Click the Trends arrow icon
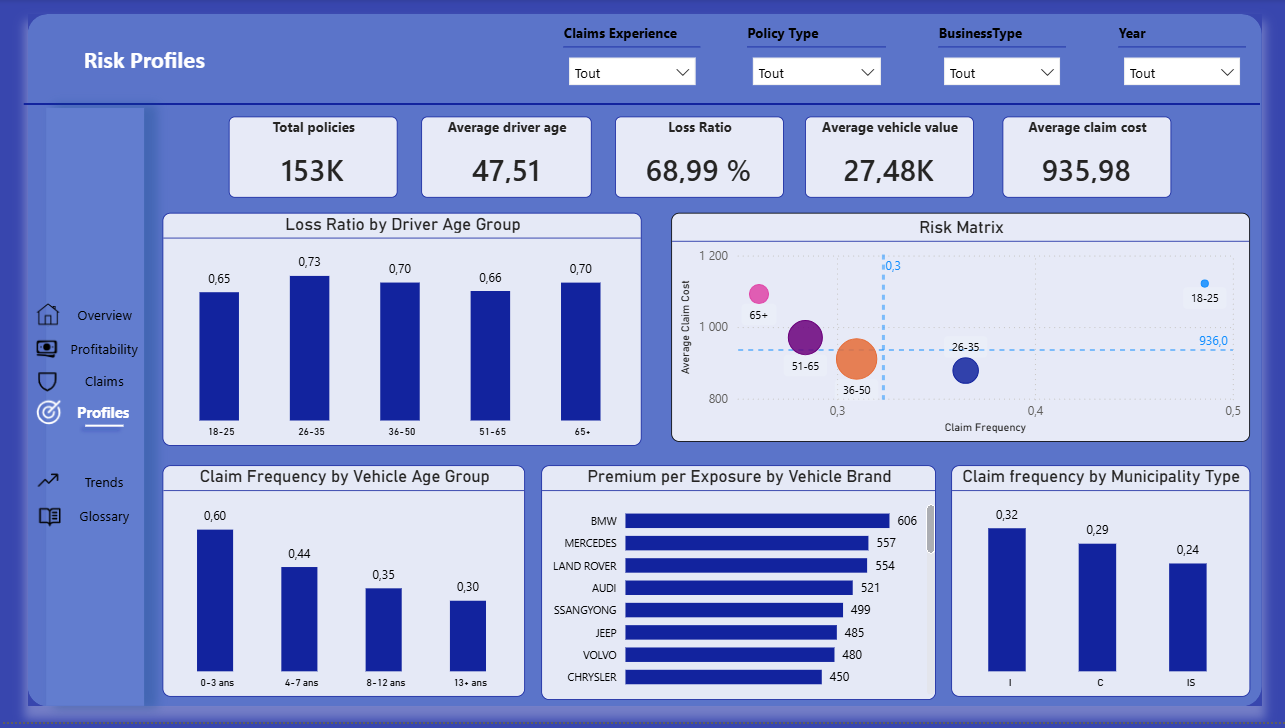Viewport: 1285px width, 728px height. point(48,481)
